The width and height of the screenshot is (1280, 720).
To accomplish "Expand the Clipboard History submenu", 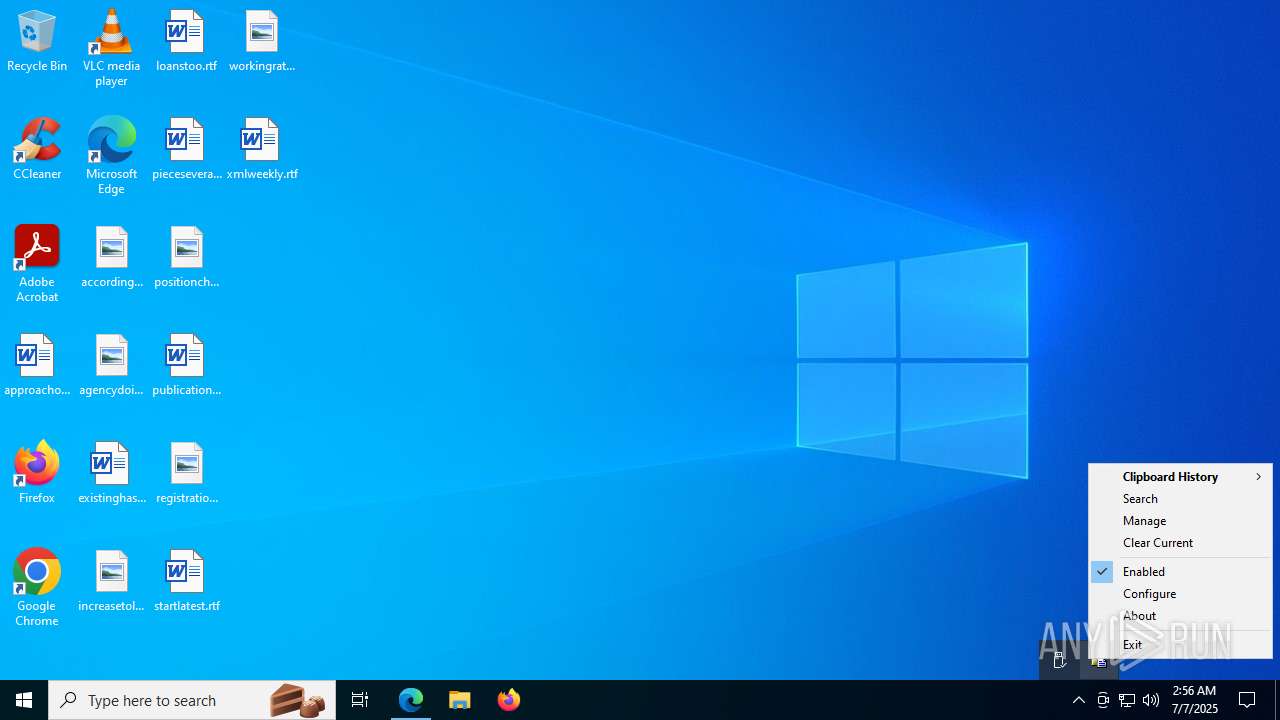I will (1180, 477).
